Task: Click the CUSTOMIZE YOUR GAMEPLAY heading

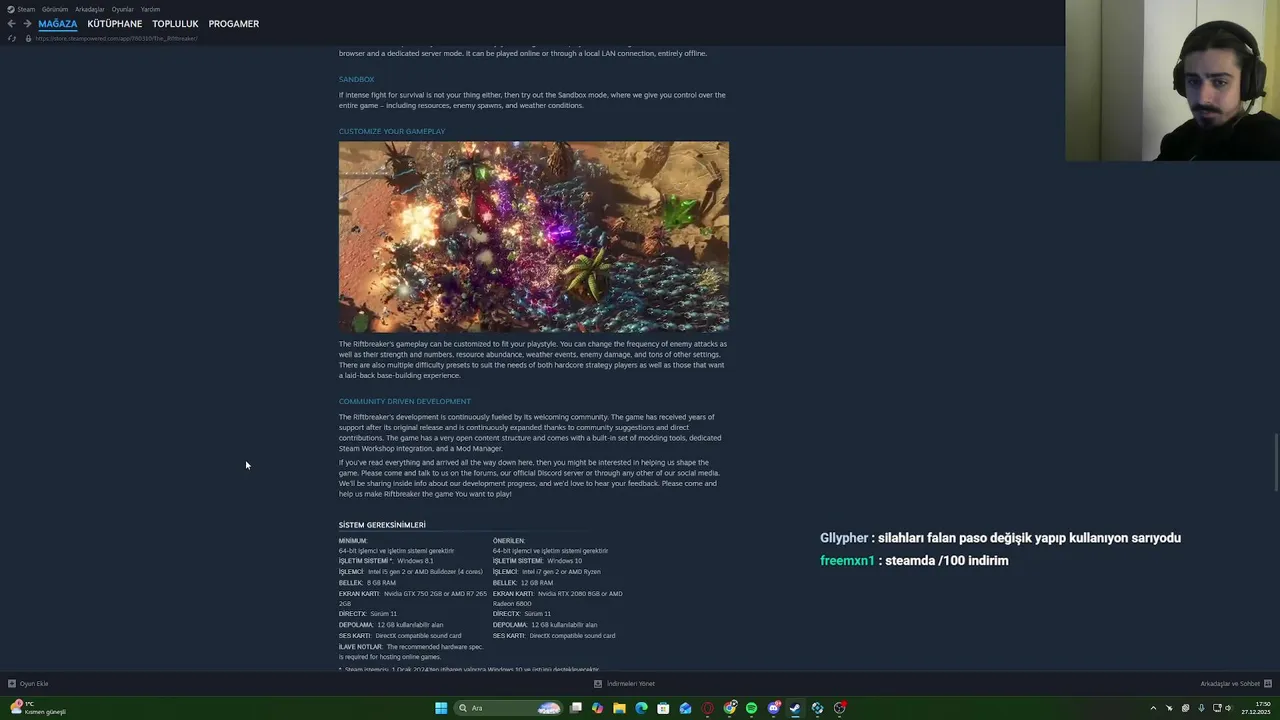Action: tap(392, 131)
